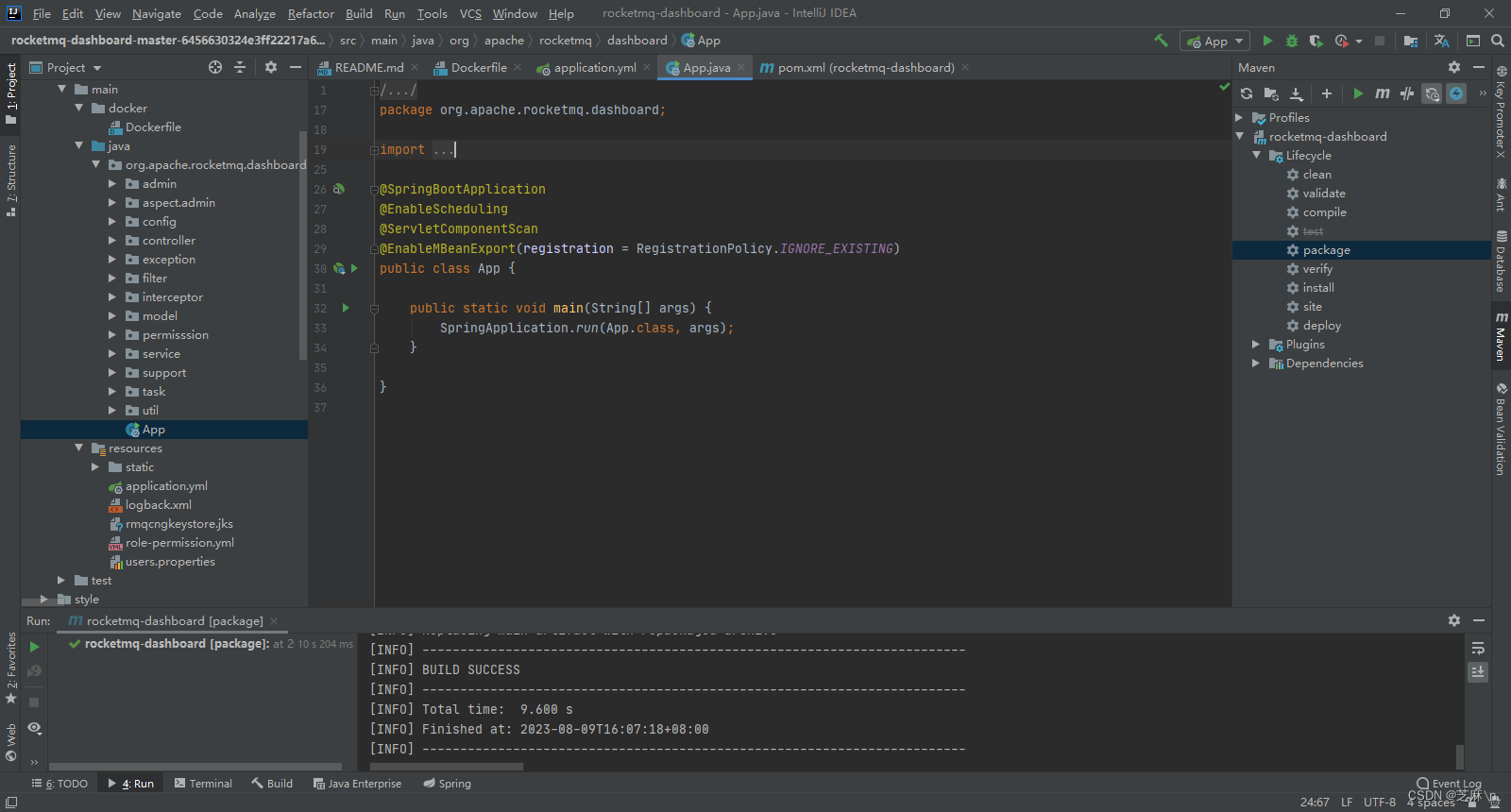The image size is (1511, 812).
Task: Toggle the eye icon in Run panel
Action: pos(34,728)
